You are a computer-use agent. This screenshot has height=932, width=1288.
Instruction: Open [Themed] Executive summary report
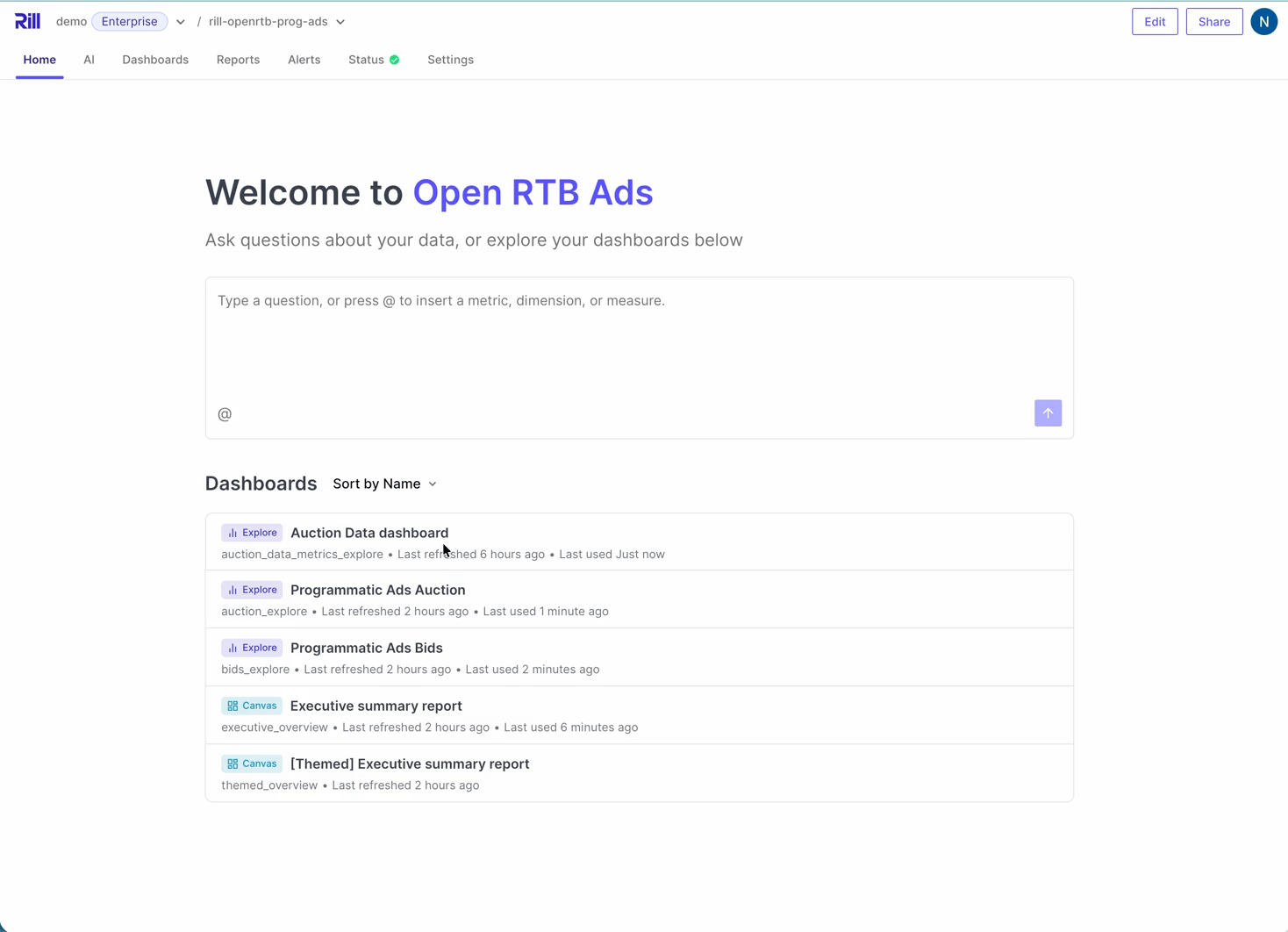point(640,773)
